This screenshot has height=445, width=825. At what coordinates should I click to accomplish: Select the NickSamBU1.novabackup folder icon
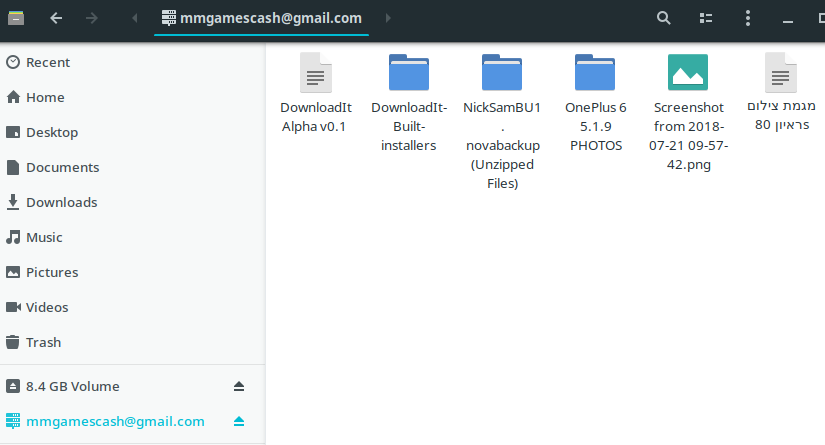tap(502, 72)
